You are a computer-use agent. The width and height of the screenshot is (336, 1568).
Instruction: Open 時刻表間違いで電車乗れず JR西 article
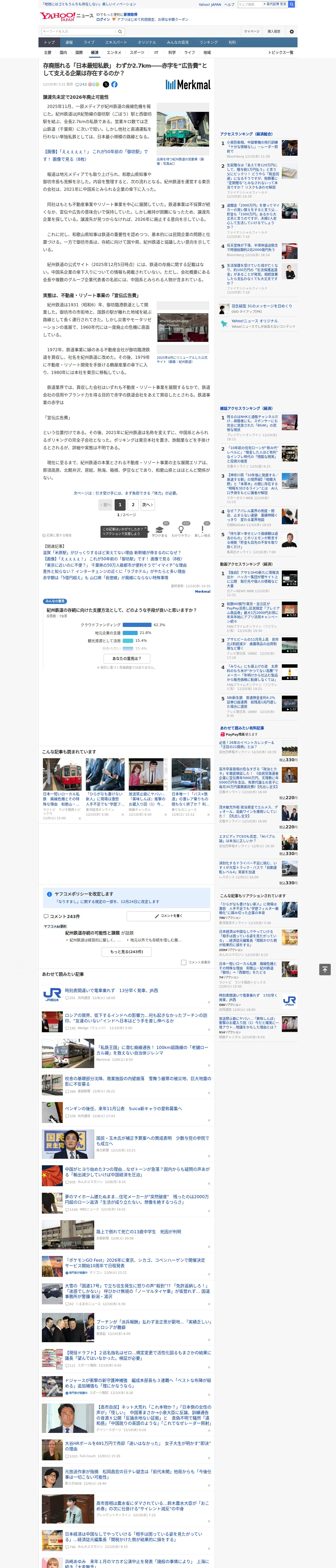point(111,990)
